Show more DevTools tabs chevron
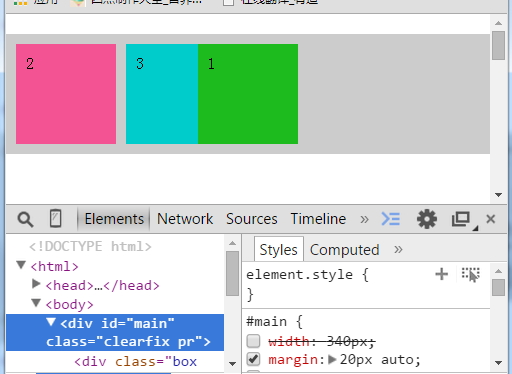 (x=364, y=219)
